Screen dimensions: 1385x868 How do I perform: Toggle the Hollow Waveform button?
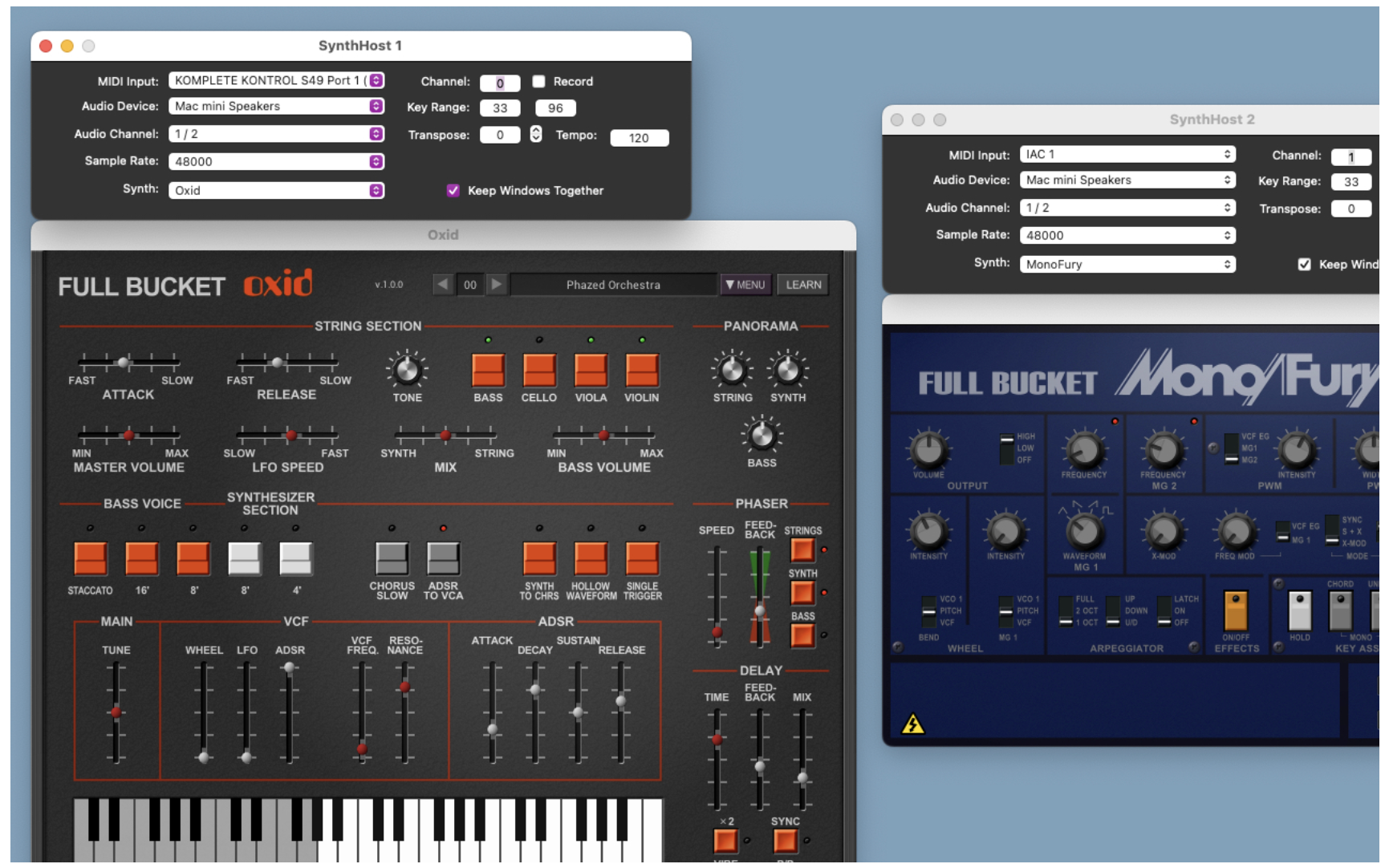coord(591,558)
